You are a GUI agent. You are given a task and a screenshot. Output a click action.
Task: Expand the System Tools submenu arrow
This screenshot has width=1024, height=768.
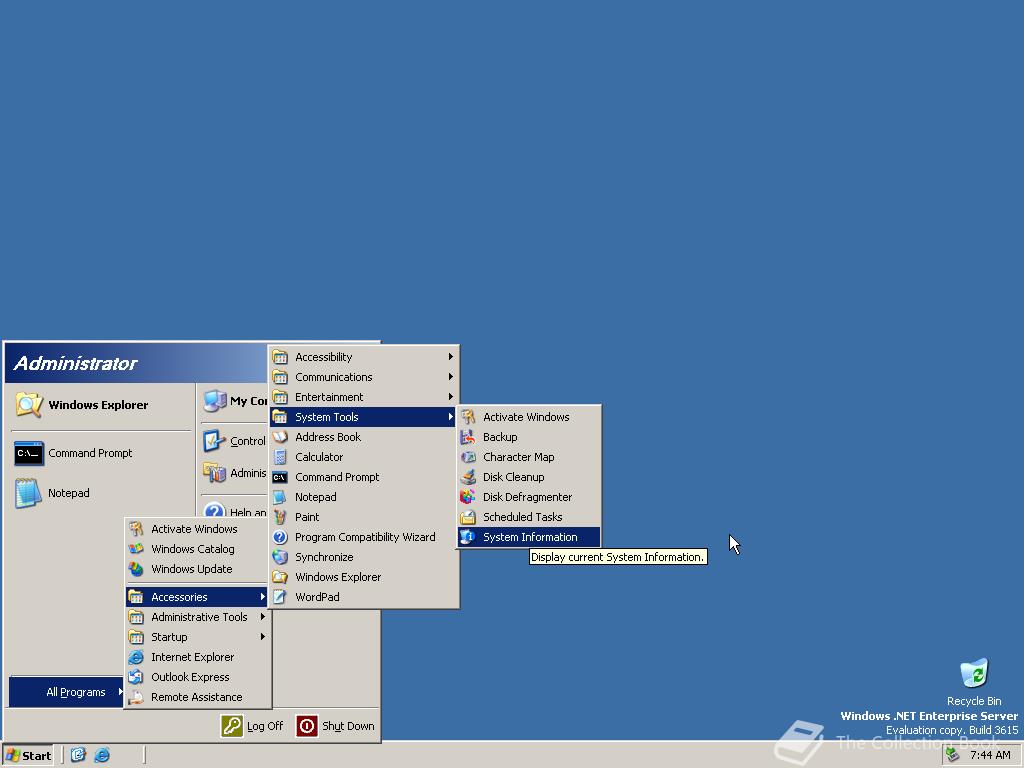(x=451, y=417)
